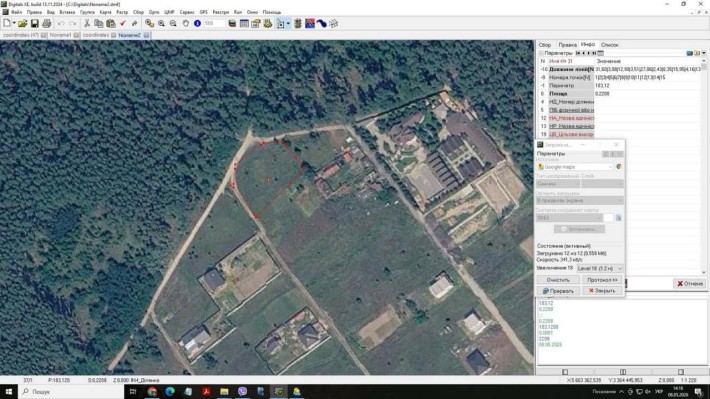
Task: Open the Помощь menu
Action: point(272,12)
